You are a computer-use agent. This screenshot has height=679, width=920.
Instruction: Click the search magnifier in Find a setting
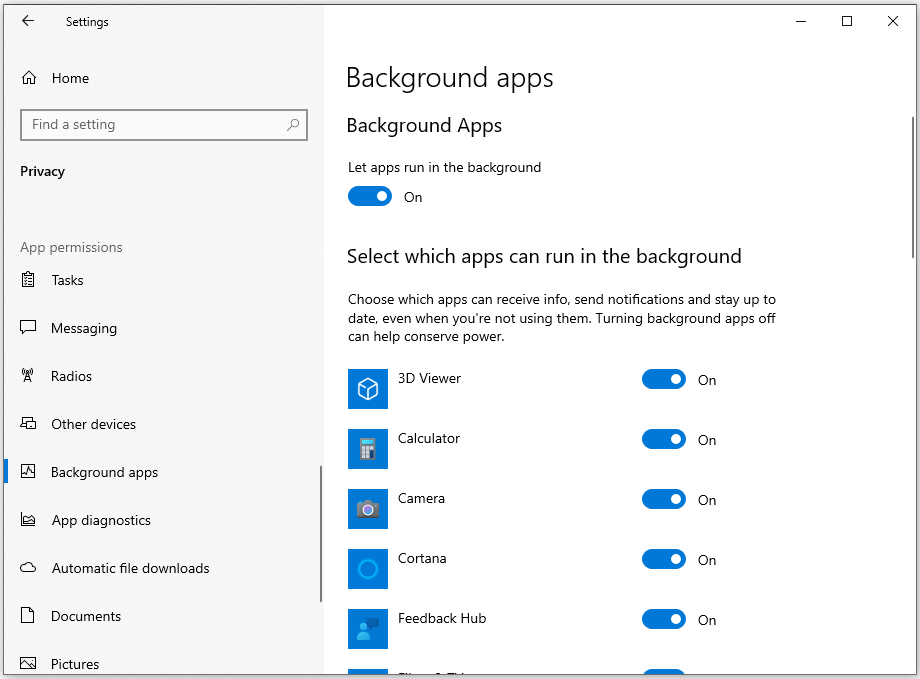(291, 124)
